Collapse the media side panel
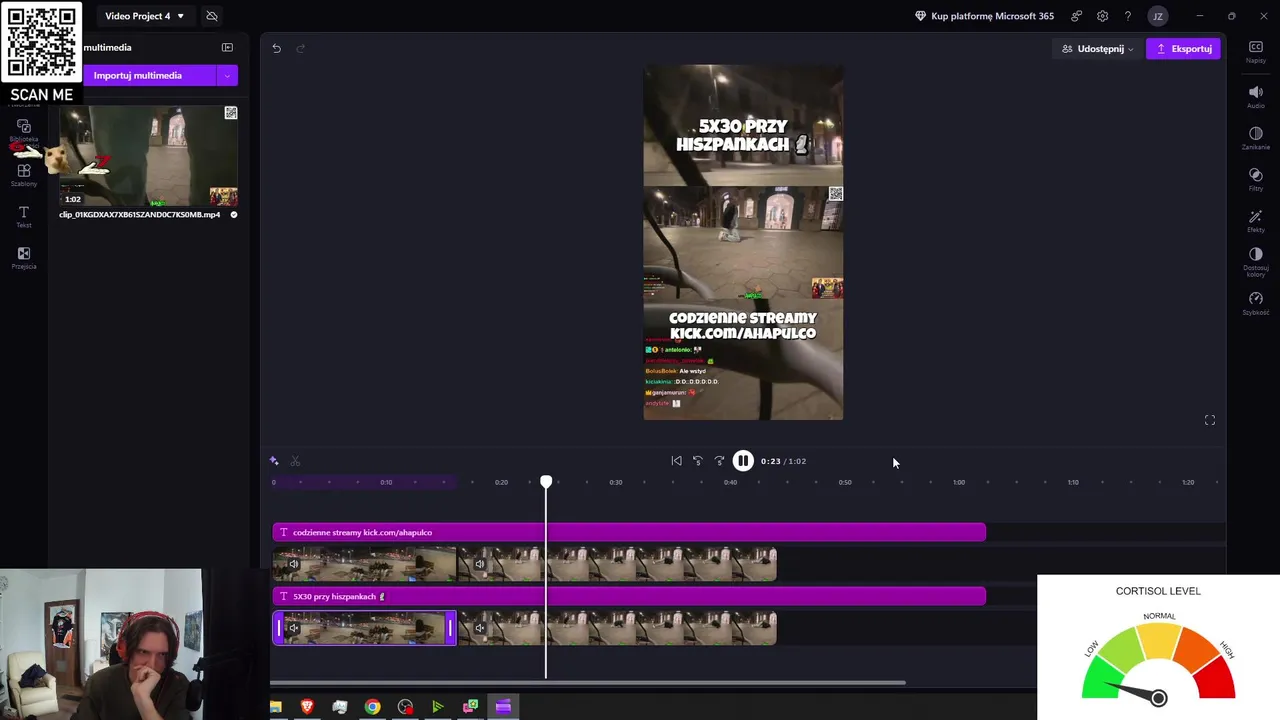Viewport: 1280px width, 720px height. pos(227,47)
